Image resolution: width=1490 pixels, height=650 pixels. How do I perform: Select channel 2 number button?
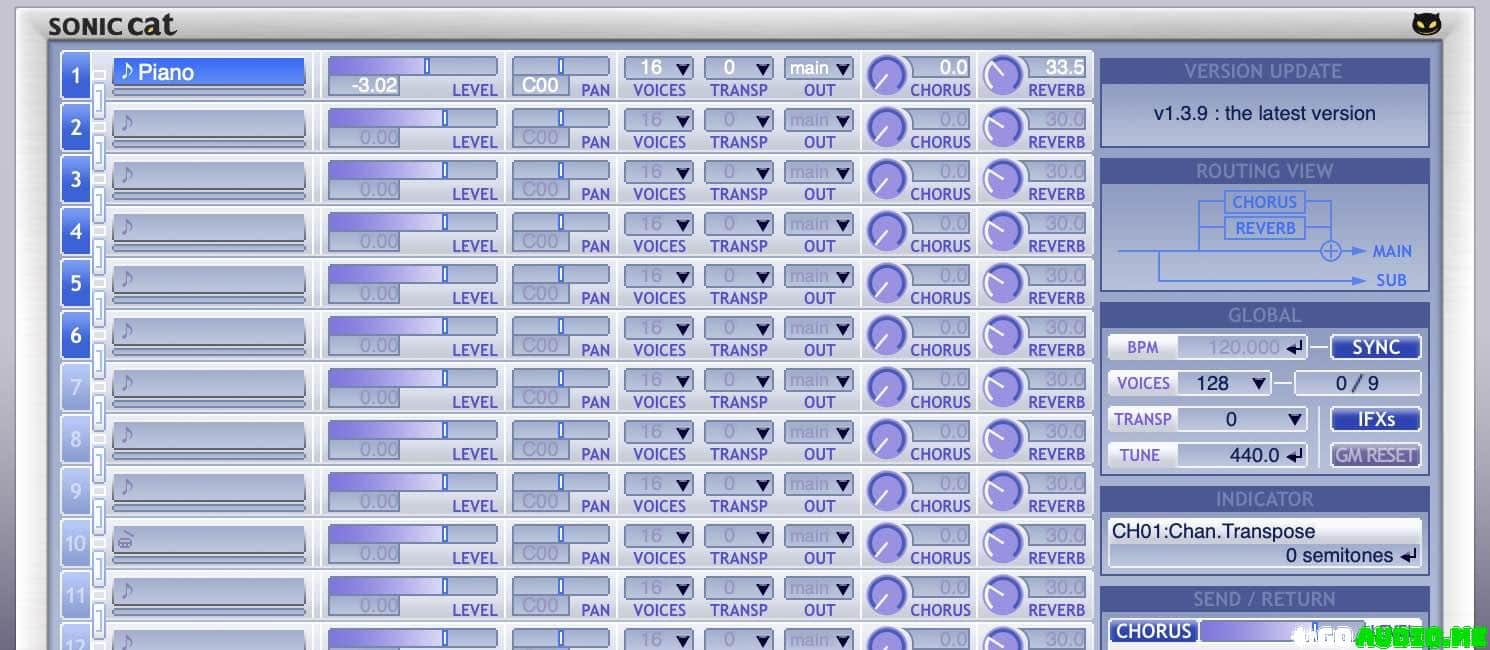click(x=75, y=128)
